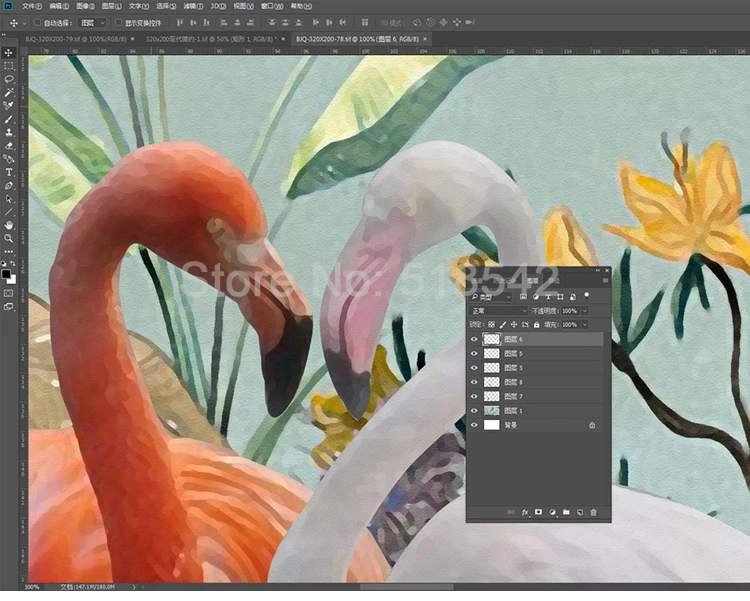750x601 pixels.
Task: Check the auto-select checkbox
Action: pyautogui.click(x=37, y=22)
